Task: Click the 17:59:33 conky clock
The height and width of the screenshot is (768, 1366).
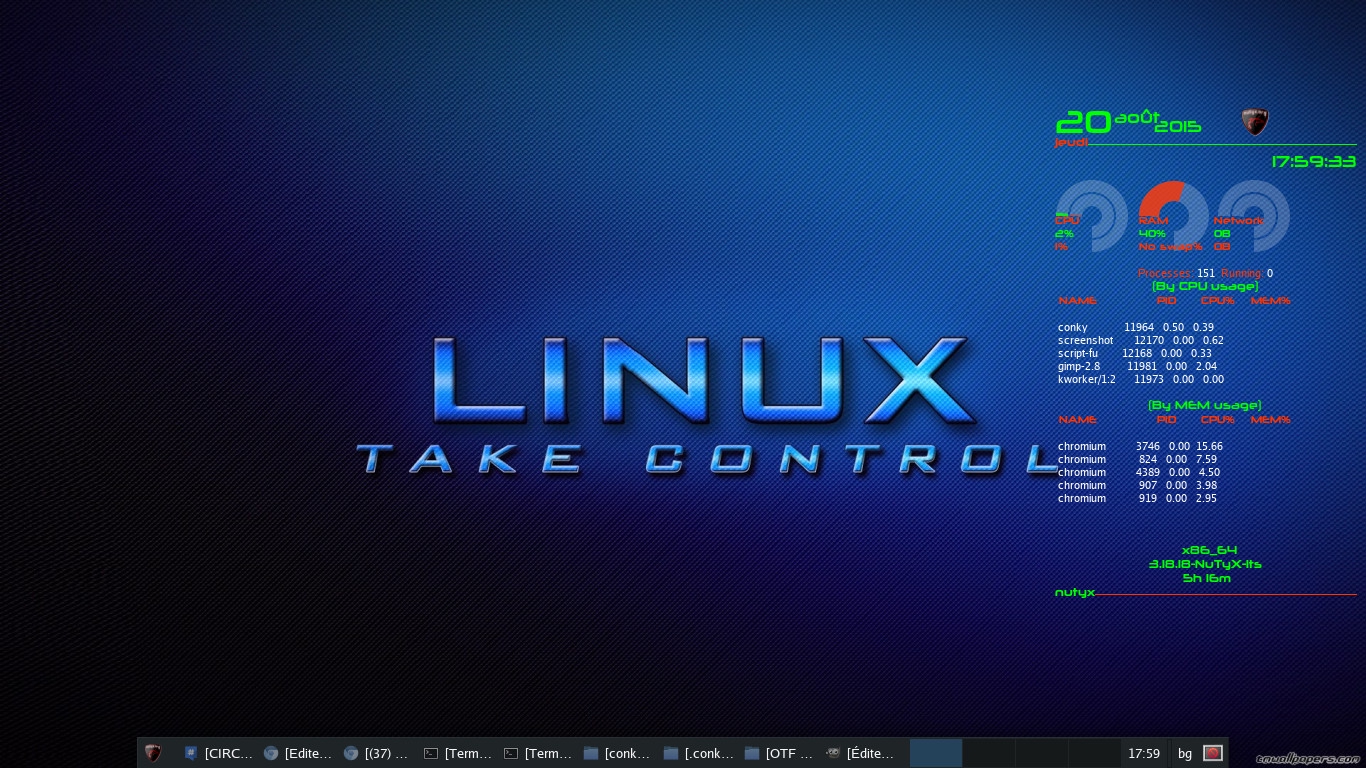Action: pyautogui.click(x=1314, y=161)
